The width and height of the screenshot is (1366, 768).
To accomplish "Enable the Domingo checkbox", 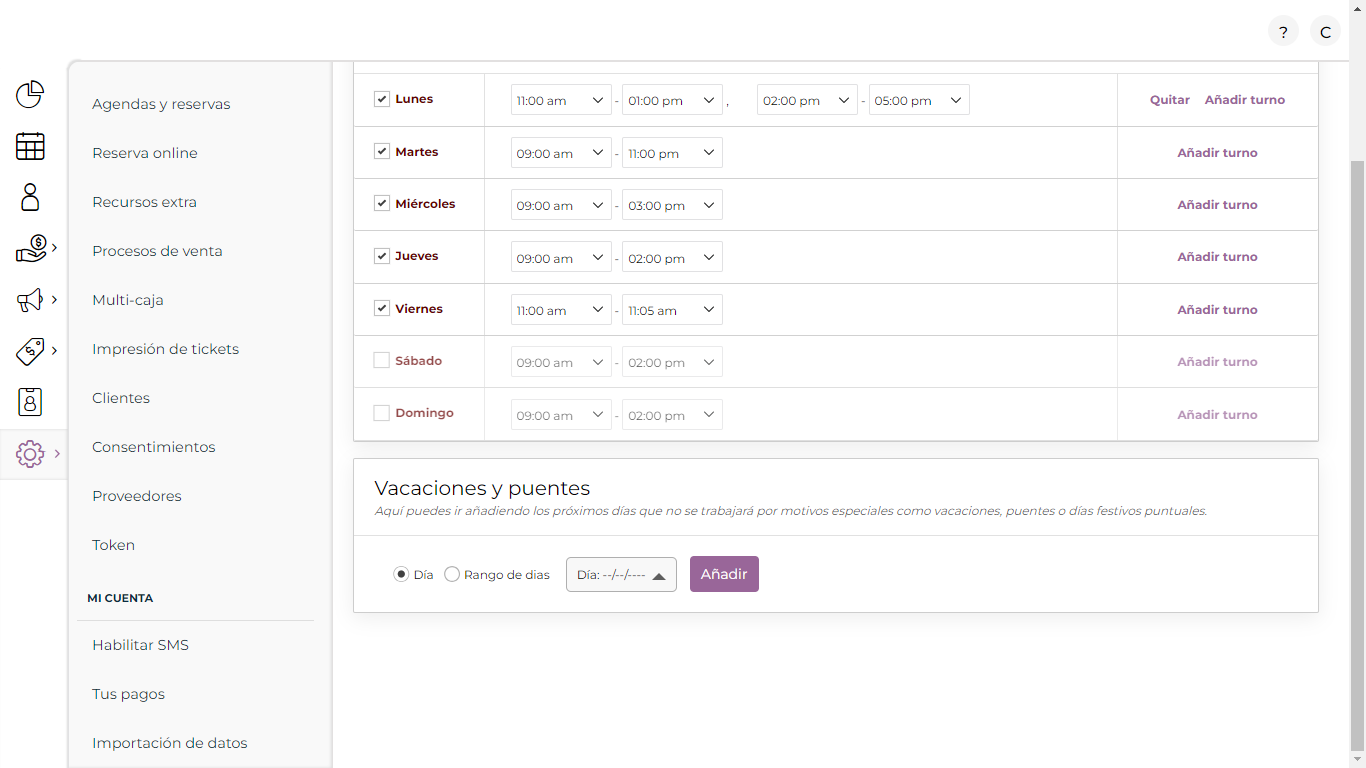I will click(381, 413).
